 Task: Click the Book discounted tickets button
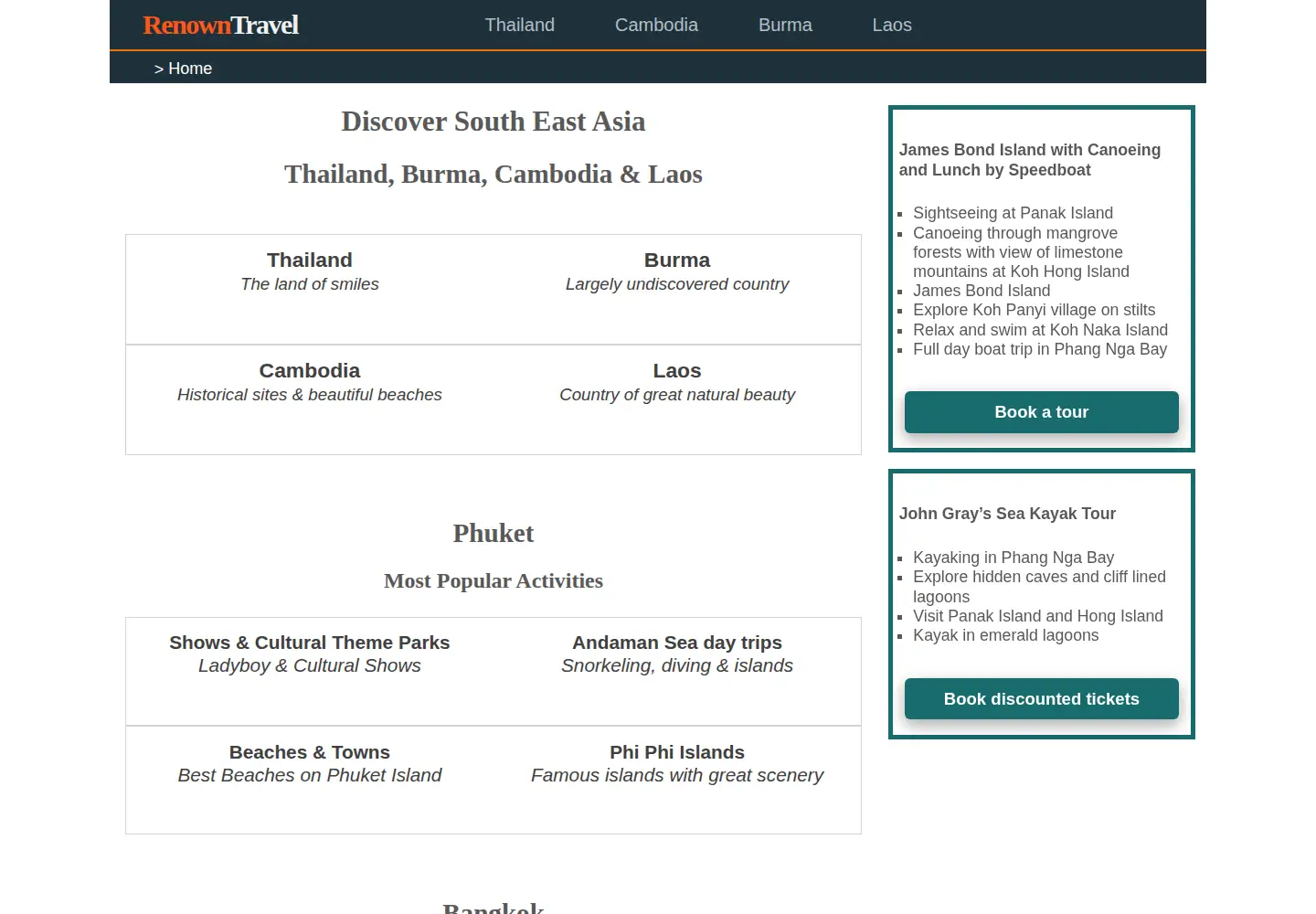click(1042, 699)
